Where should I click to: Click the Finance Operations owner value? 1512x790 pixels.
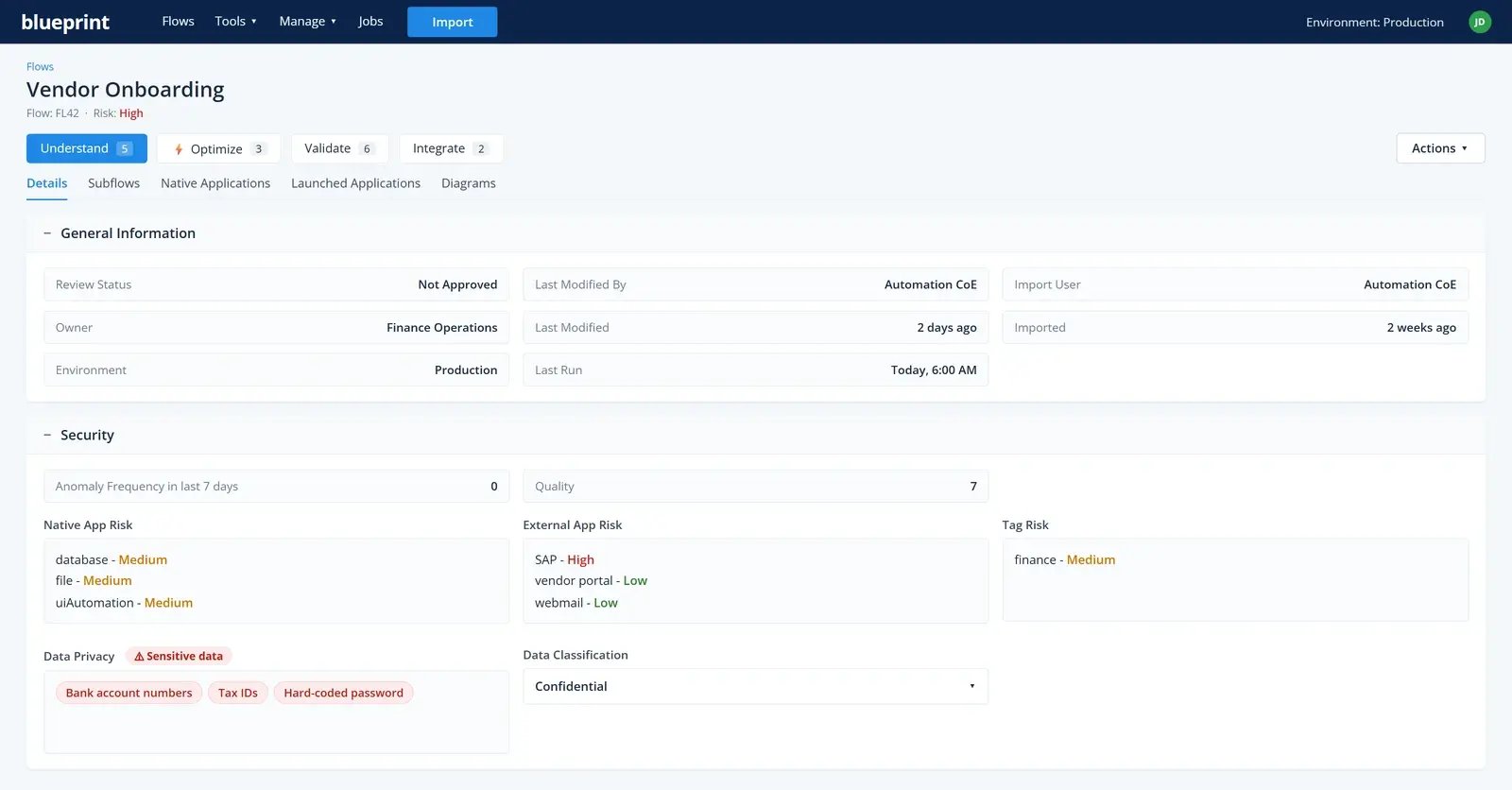tap(441, 328)
